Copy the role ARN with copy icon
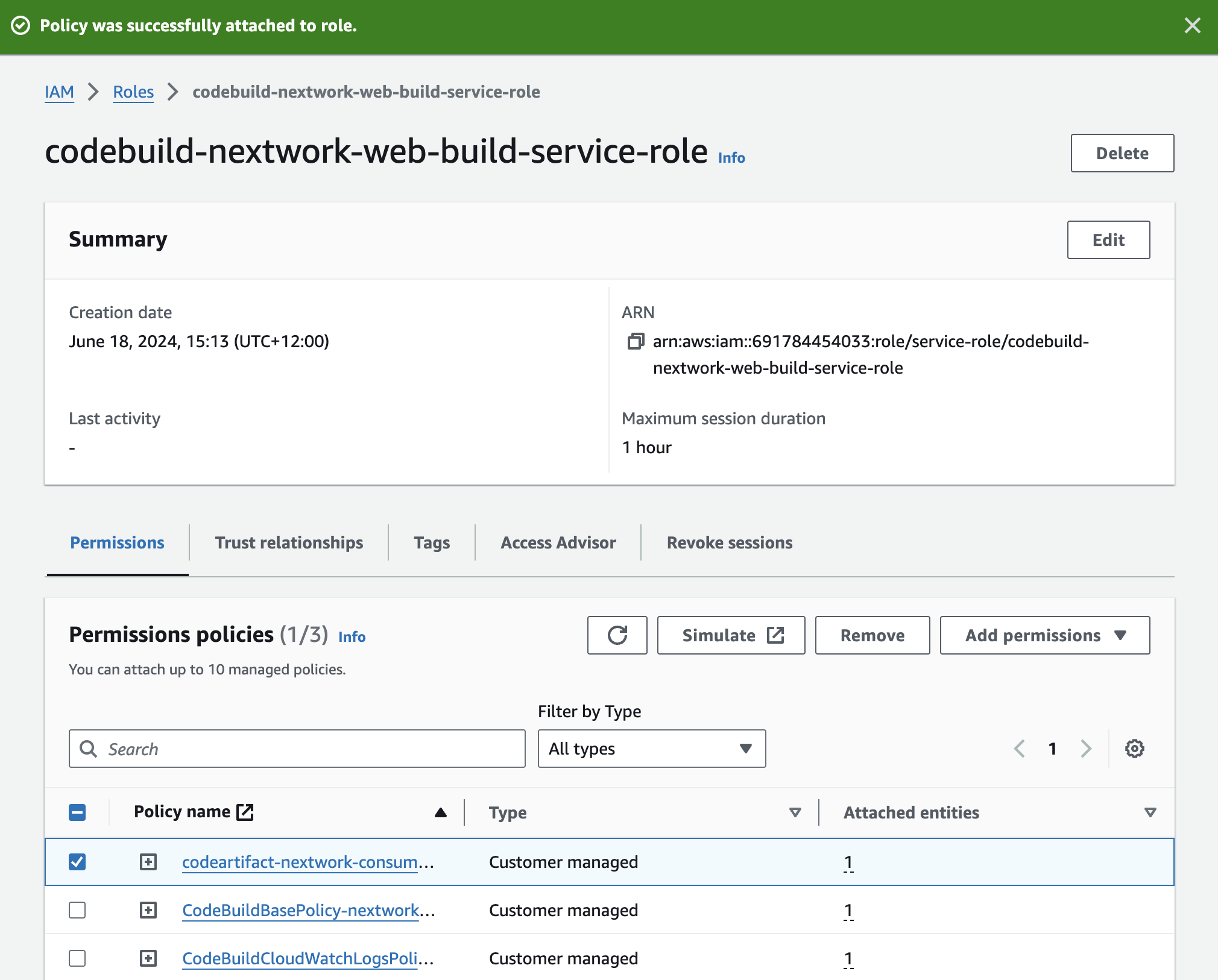Viewport: 1218px width, 980px height. coord(636,341)
